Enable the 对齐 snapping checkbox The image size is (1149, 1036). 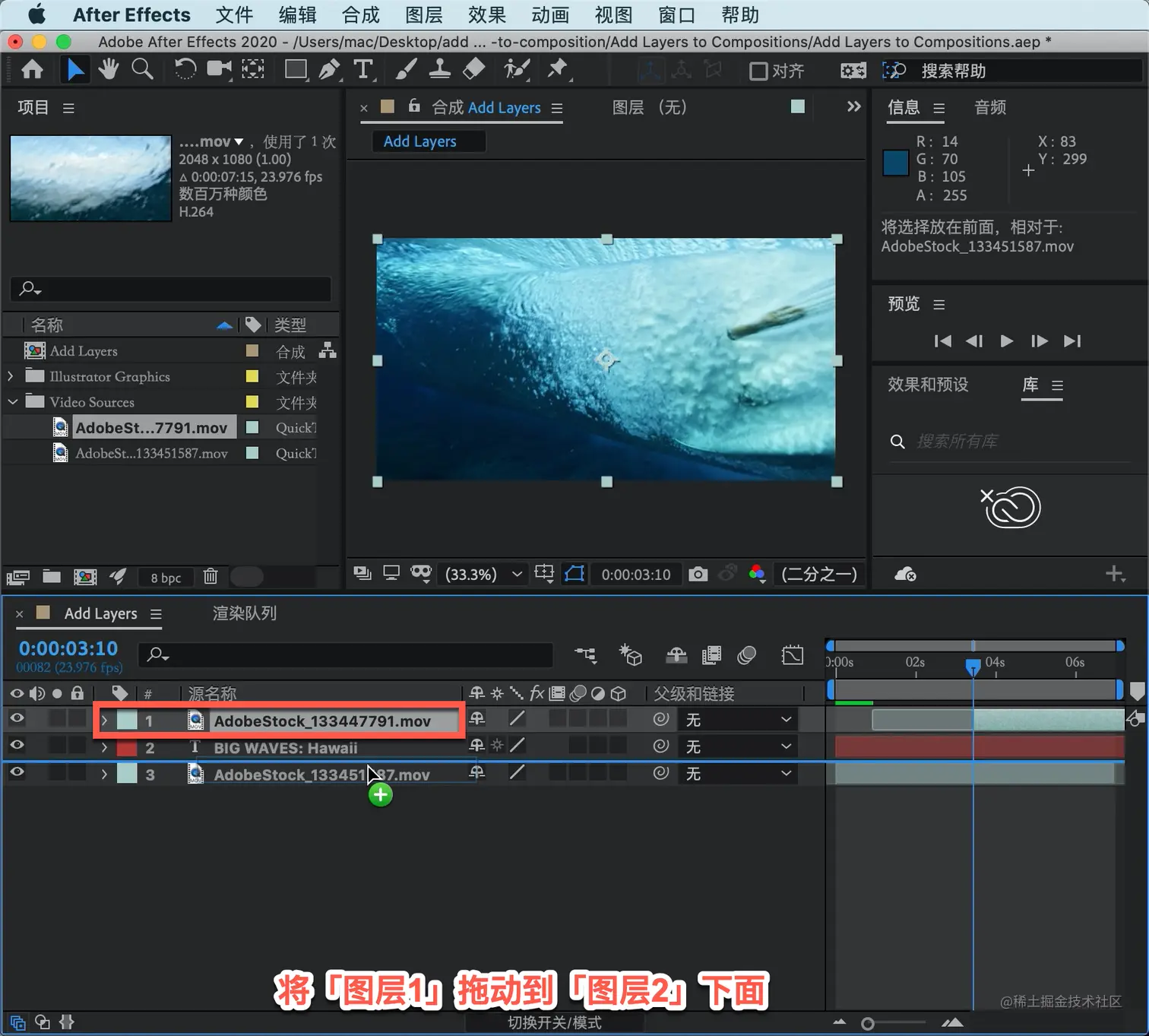pos(758,71)
